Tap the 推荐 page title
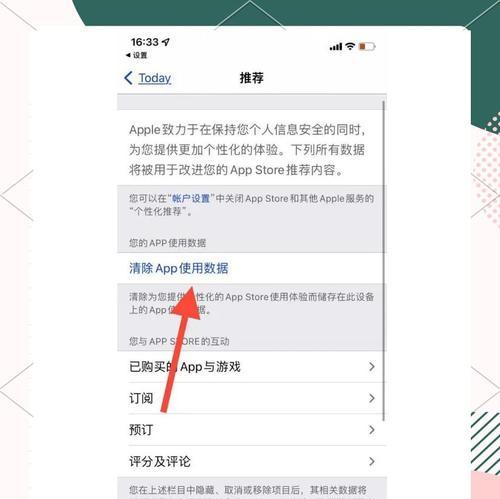 click(252, 78)
